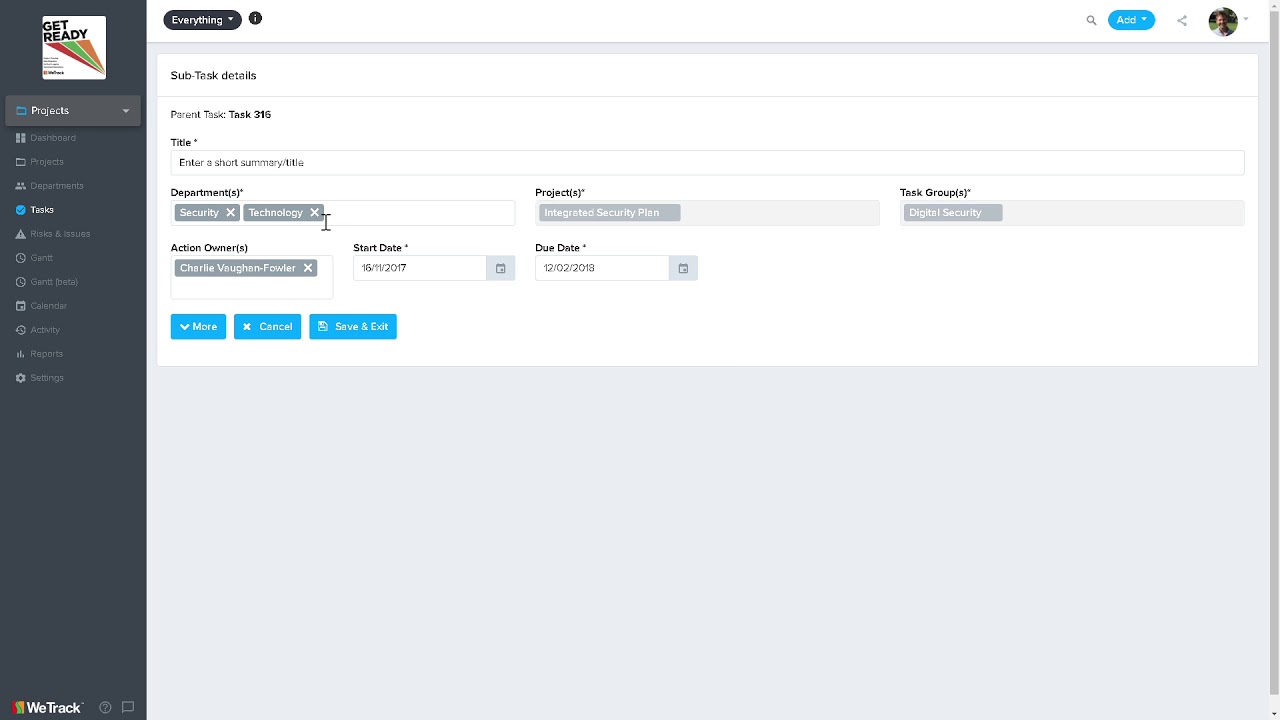Viewport: 1280px width, 720px height.
Task: Open Departments in the sidebar
Action: click(50, 186)
